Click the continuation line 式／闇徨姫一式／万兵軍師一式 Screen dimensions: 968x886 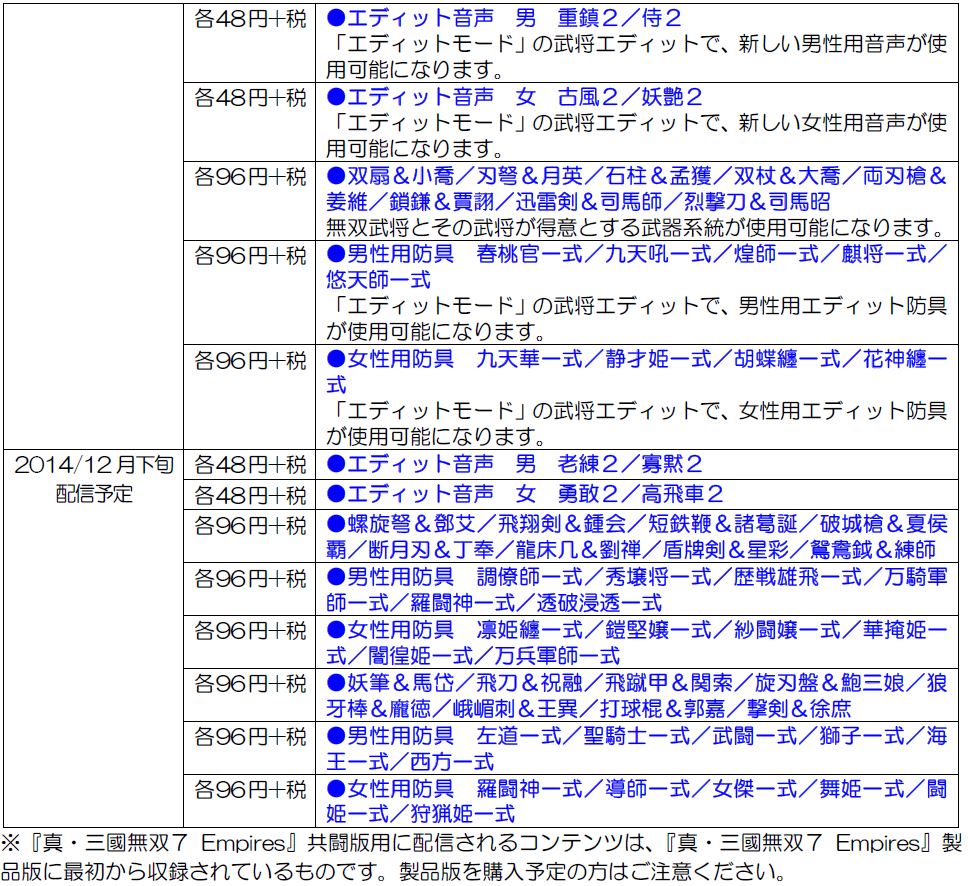[473, 656]
